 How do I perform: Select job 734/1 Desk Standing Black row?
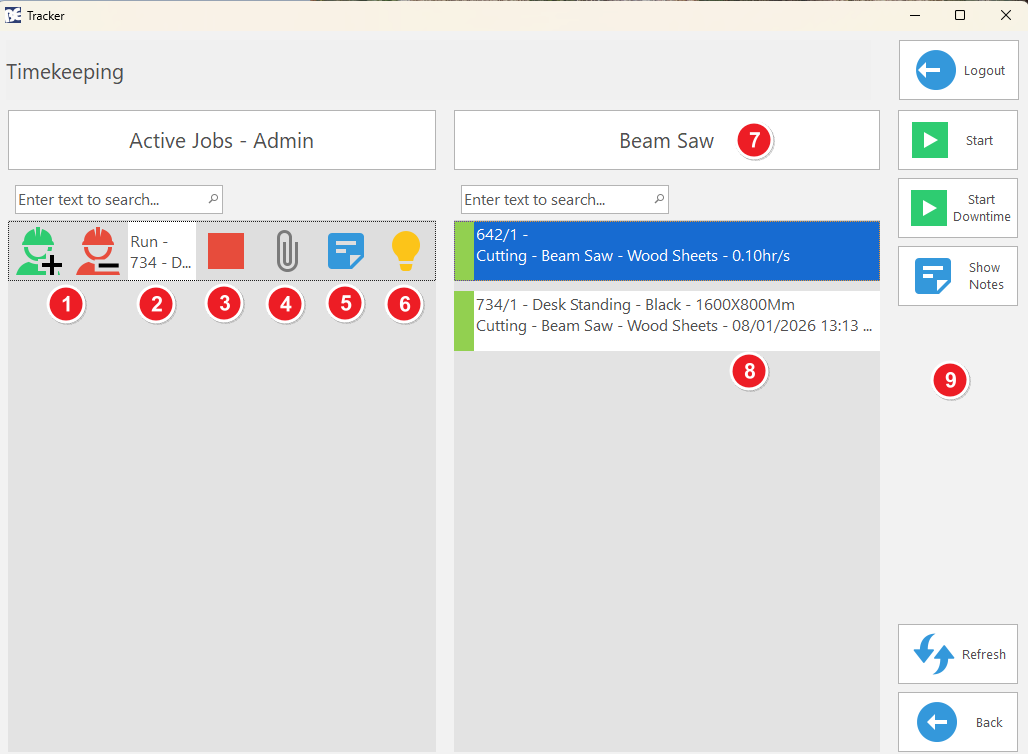click(667, 321)
